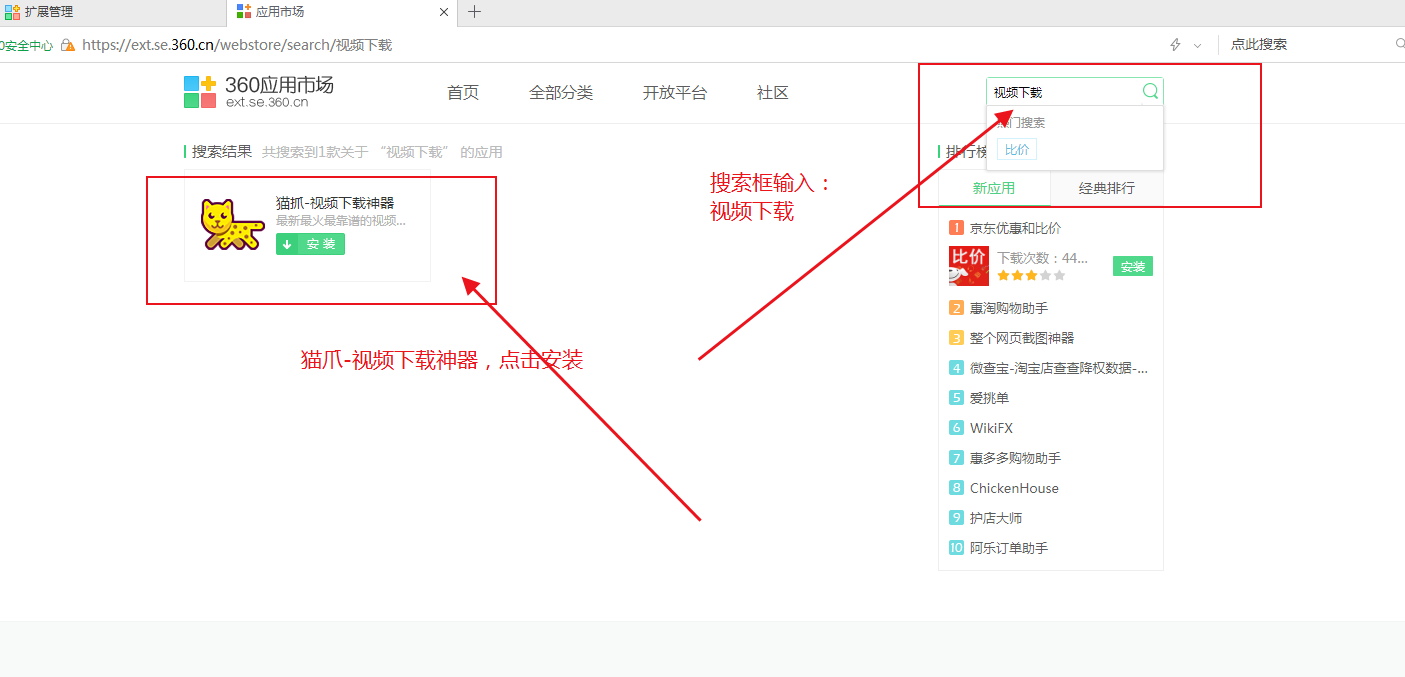Open the 微查宝 ranking entry
The width and height of the screenshot is (1405, 677).
click(x=1059, y=368)
